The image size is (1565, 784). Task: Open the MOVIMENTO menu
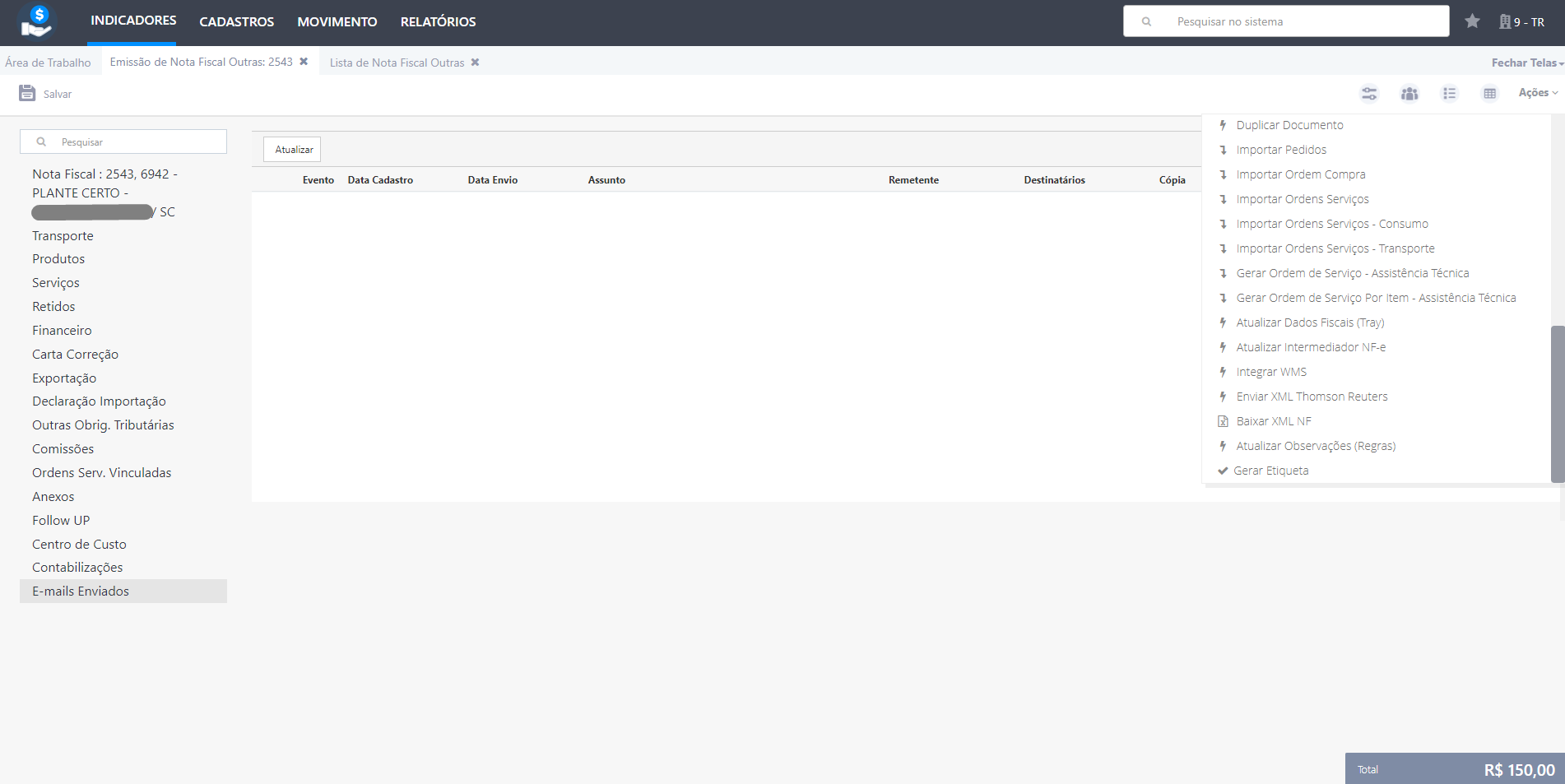pyautogui.click(x=337, y=21)
